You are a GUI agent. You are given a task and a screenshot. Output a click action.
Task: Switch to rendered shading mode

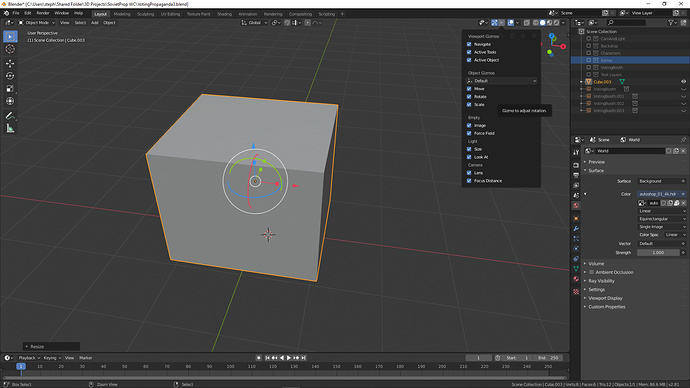pyautogui.click(x=557, y=22)
